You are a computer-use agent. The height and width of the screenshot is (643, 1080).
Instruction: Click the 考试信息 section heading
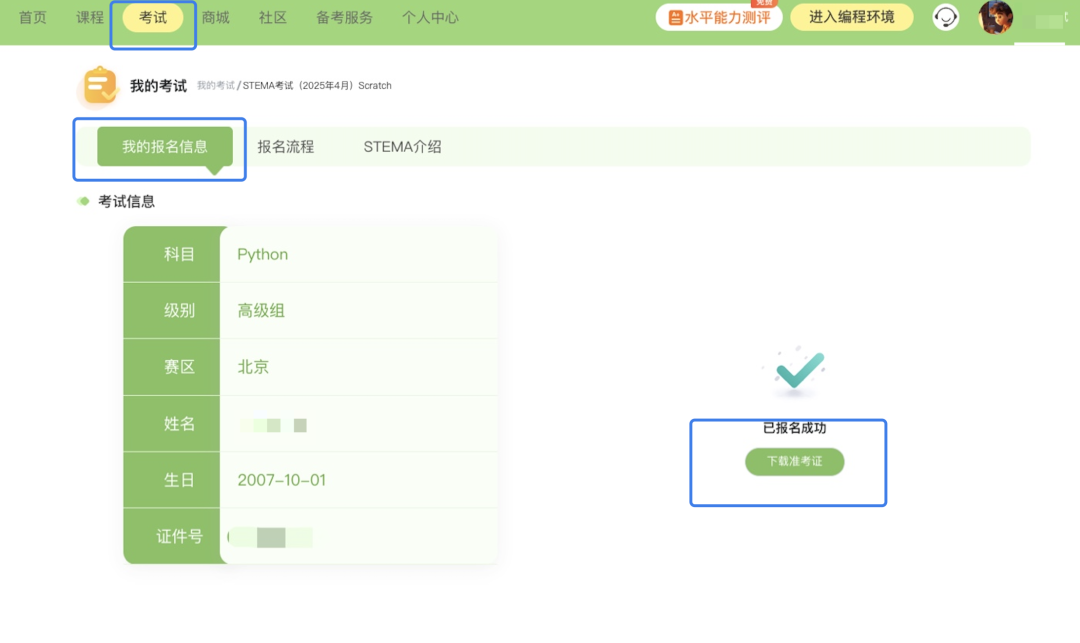pyautogui.click(x=127, y=202)
